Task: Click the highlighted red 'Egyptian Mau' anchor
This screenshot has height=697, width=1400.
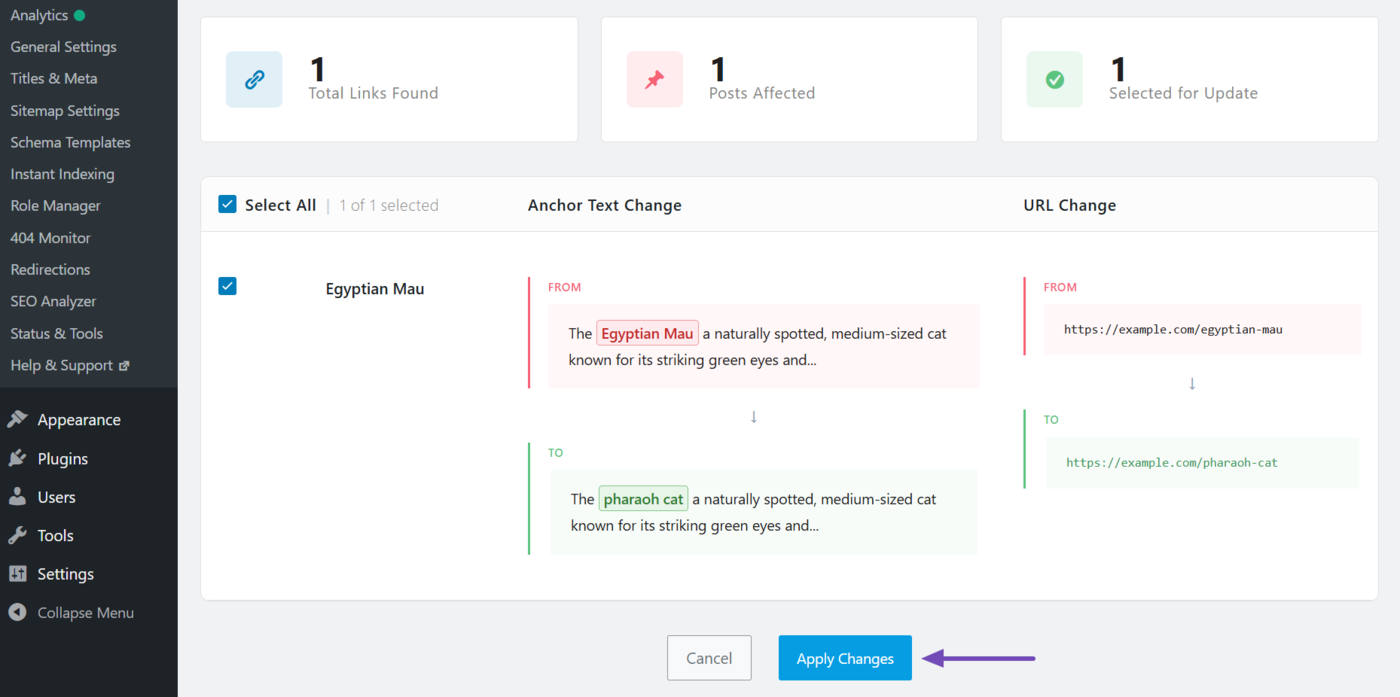Action: (x=647, y=333)
